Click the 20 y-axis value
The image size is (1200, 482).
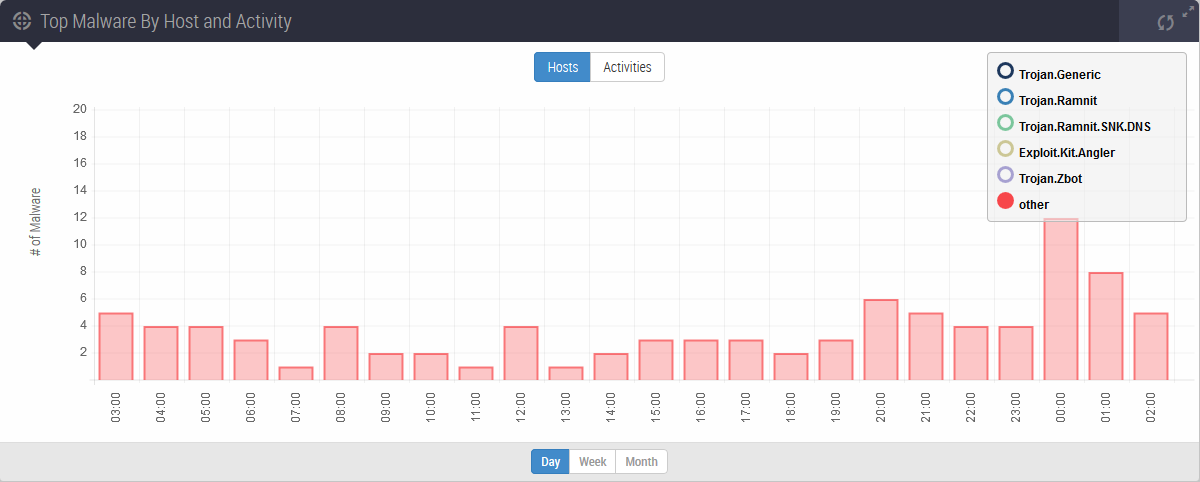coord(81,109)
